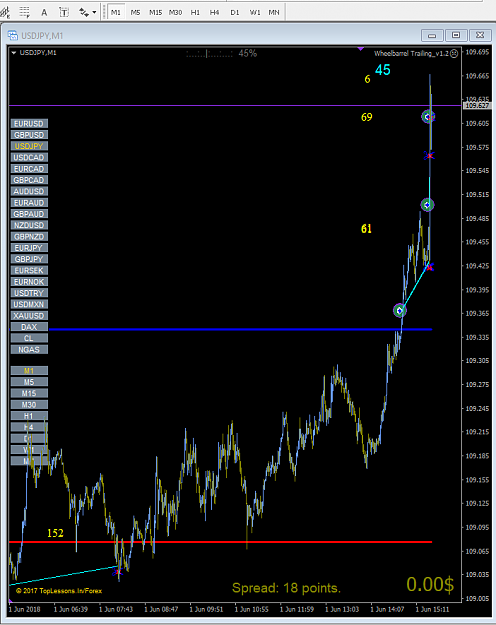This screenshot has width=496, height=625.
Task: Open EURSEK using the panel button
Action: click(29, 270)
